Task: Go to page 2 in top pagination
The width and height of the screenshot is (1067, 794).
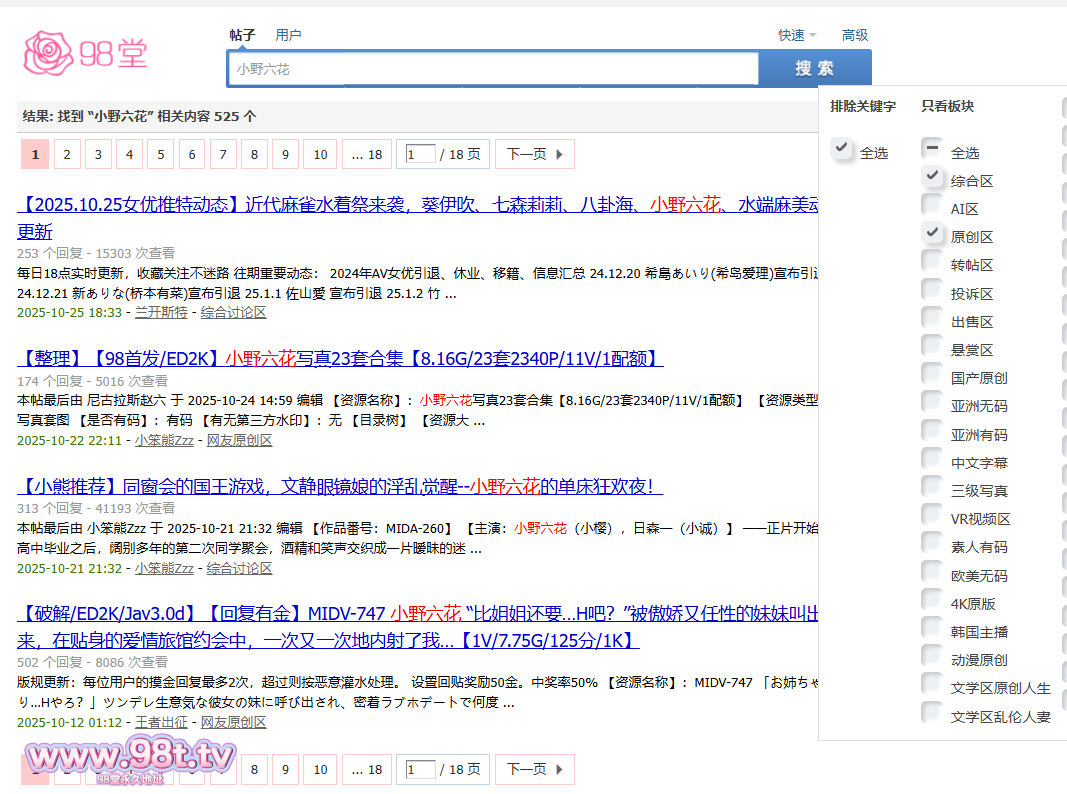Action: click(67, 154)
